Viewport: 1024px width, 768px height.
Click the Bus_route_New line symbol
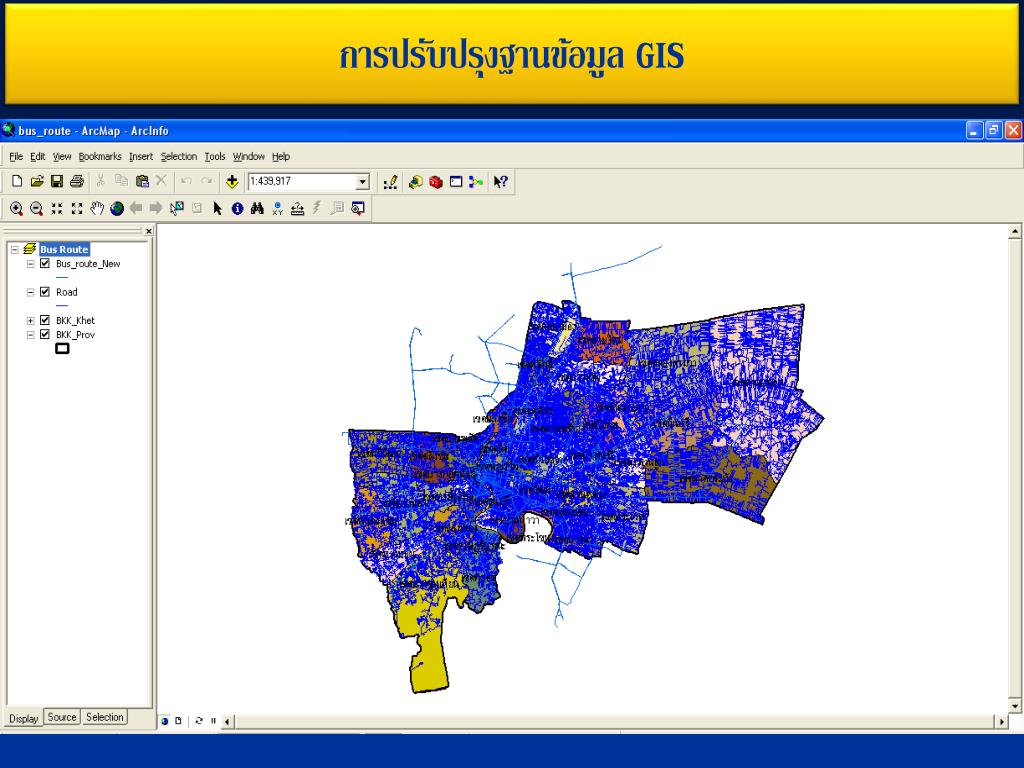[x=62, y=277]
